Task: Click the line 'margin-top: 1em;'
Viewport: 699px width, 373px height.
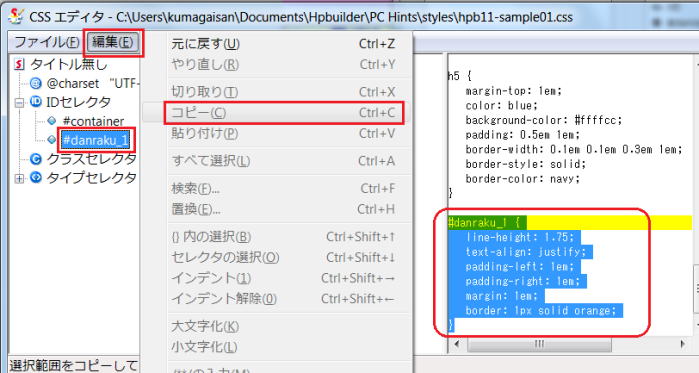Action: click(x=514, y=91)
